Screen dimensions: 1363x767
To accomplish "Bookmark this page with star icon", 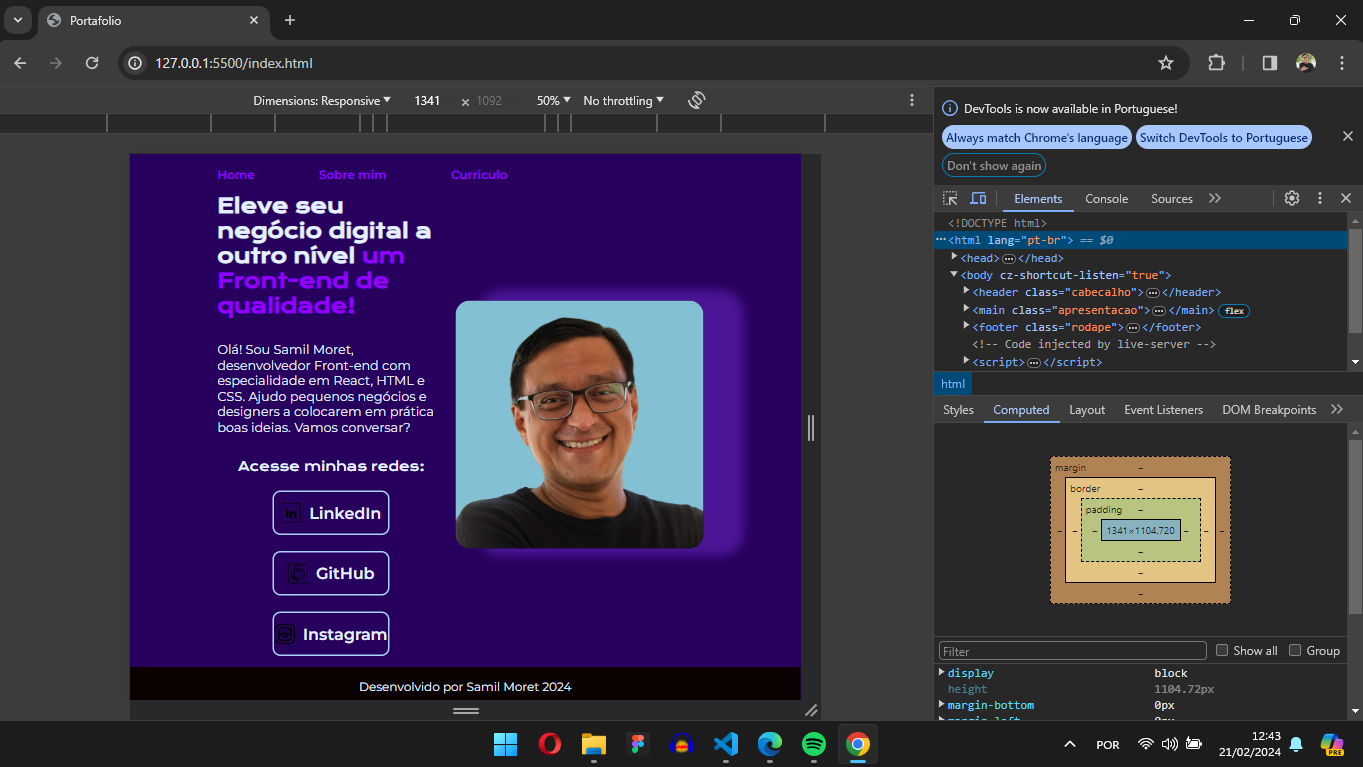I will [1166, 63].
